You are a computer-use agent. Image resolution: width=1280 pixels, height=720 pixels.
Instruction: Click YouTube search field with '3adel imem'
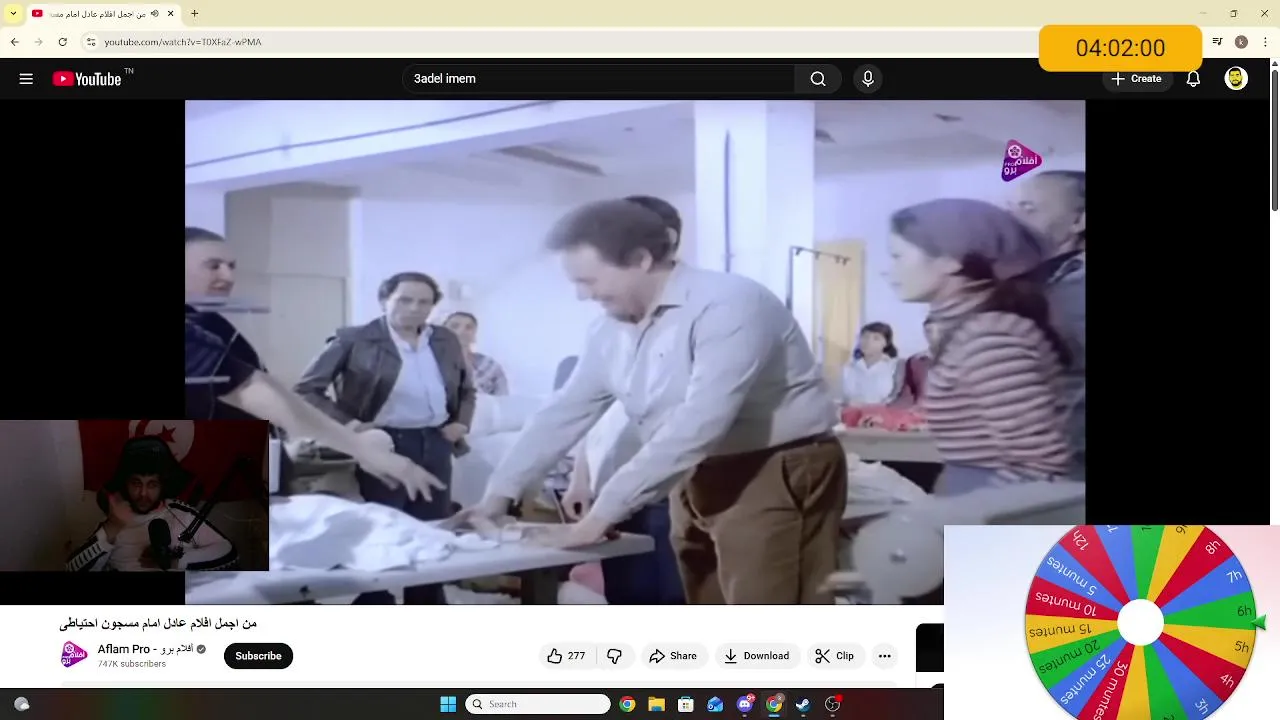tap(600, 79)
